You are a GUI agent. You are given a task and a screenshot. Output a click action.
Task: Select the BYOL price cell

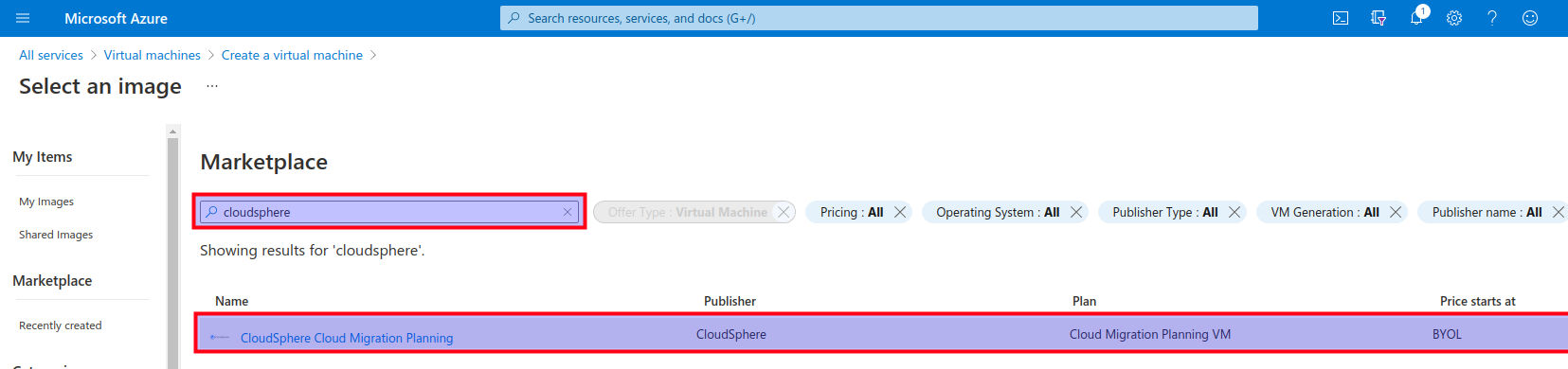pyautogui.click(x=1447, y=334)
